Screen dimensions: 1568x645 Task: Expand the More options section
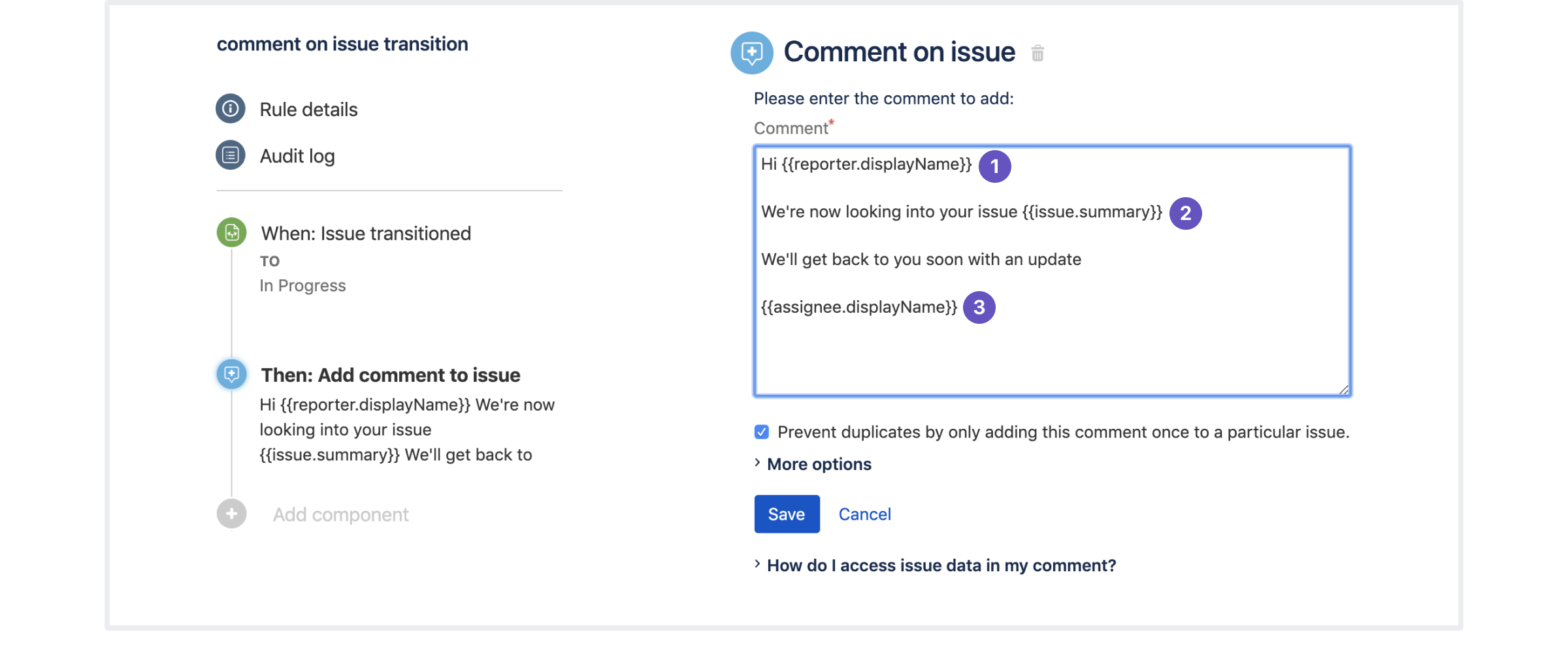coord(819,464)
